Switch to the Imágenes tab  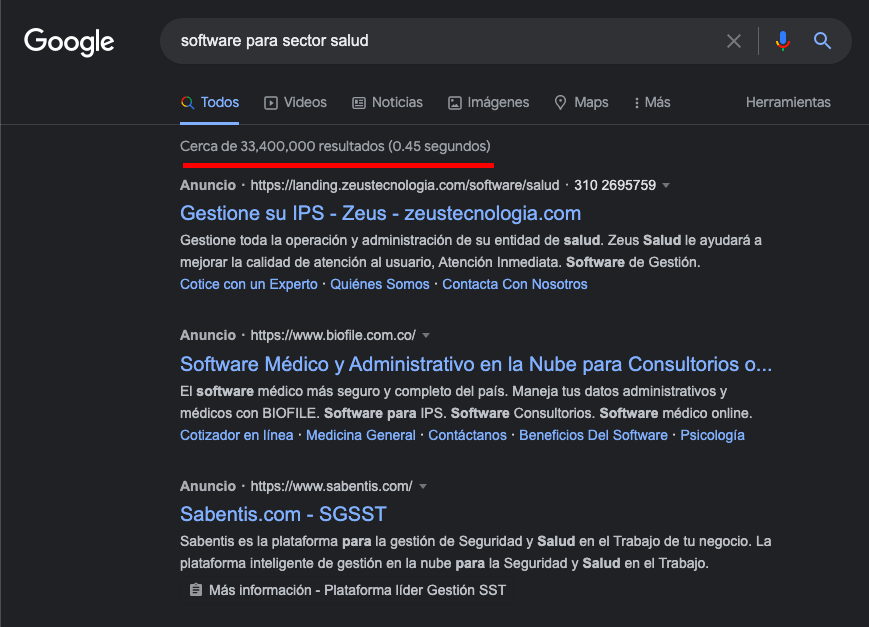click(x=488, y=103)
